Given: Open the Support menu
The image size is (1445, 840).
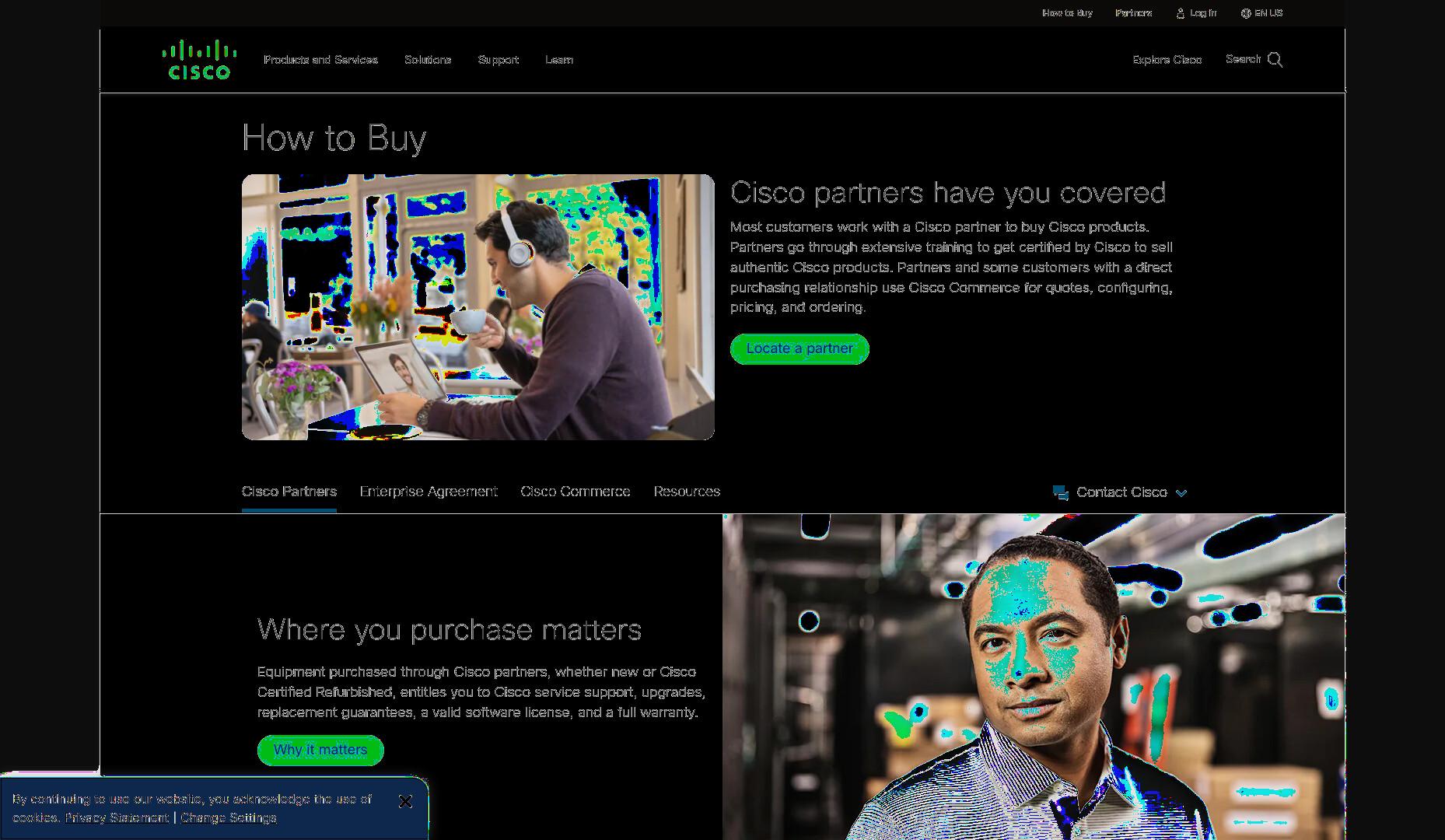Looking at the screenshot, I should tap(498, 60).
